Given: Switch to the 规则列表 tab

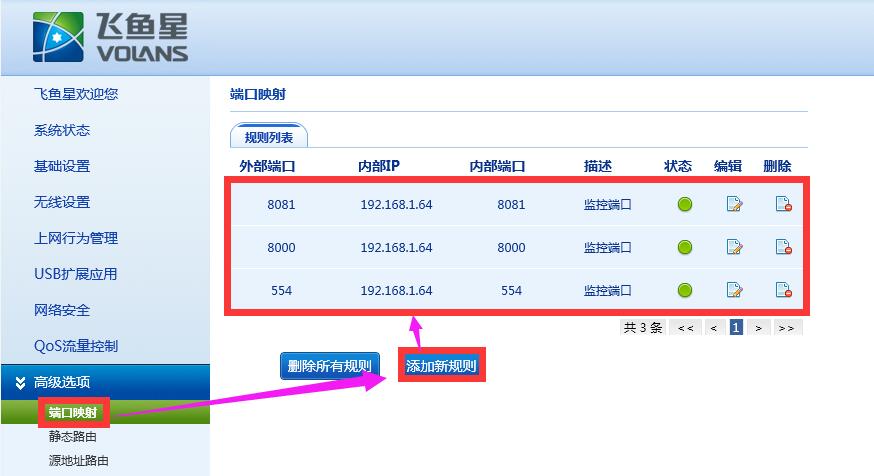Looking at the screenshot, I should 269,137.
